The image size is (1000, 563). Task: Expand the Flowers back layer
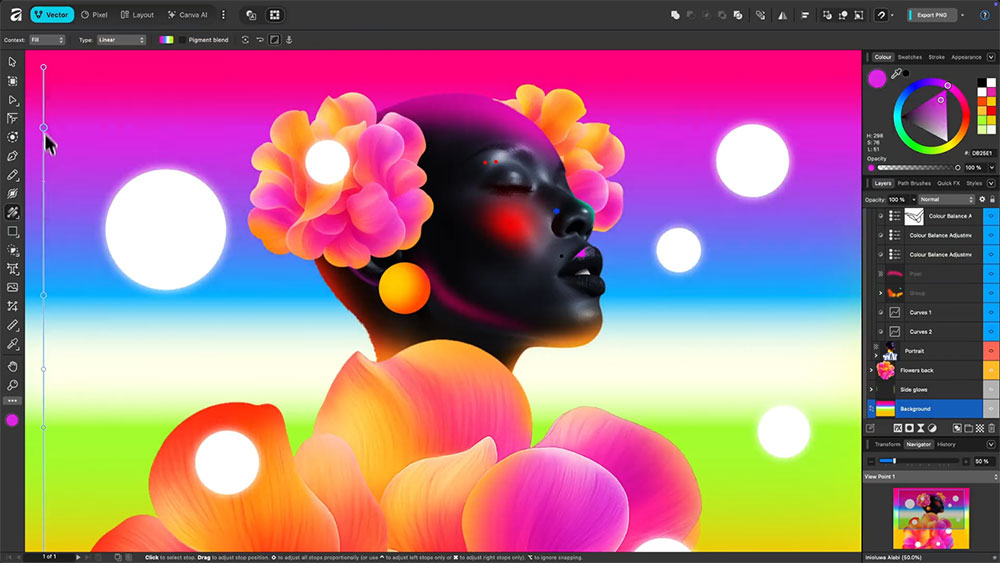pyautogui.click(x=871, y=370)
